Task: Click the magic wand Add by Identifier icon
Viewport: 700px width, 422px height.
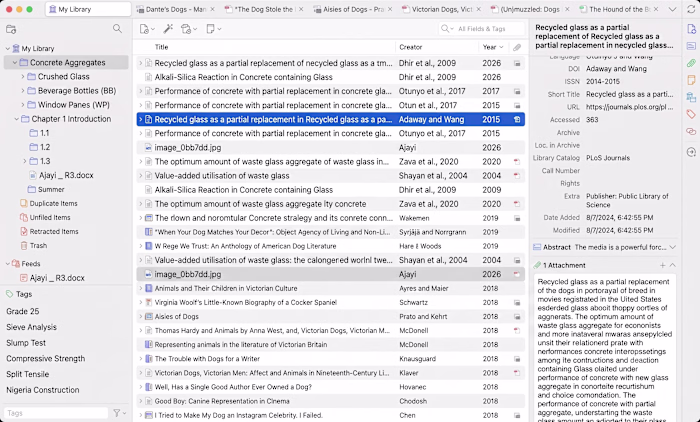Action: point(168,29)
